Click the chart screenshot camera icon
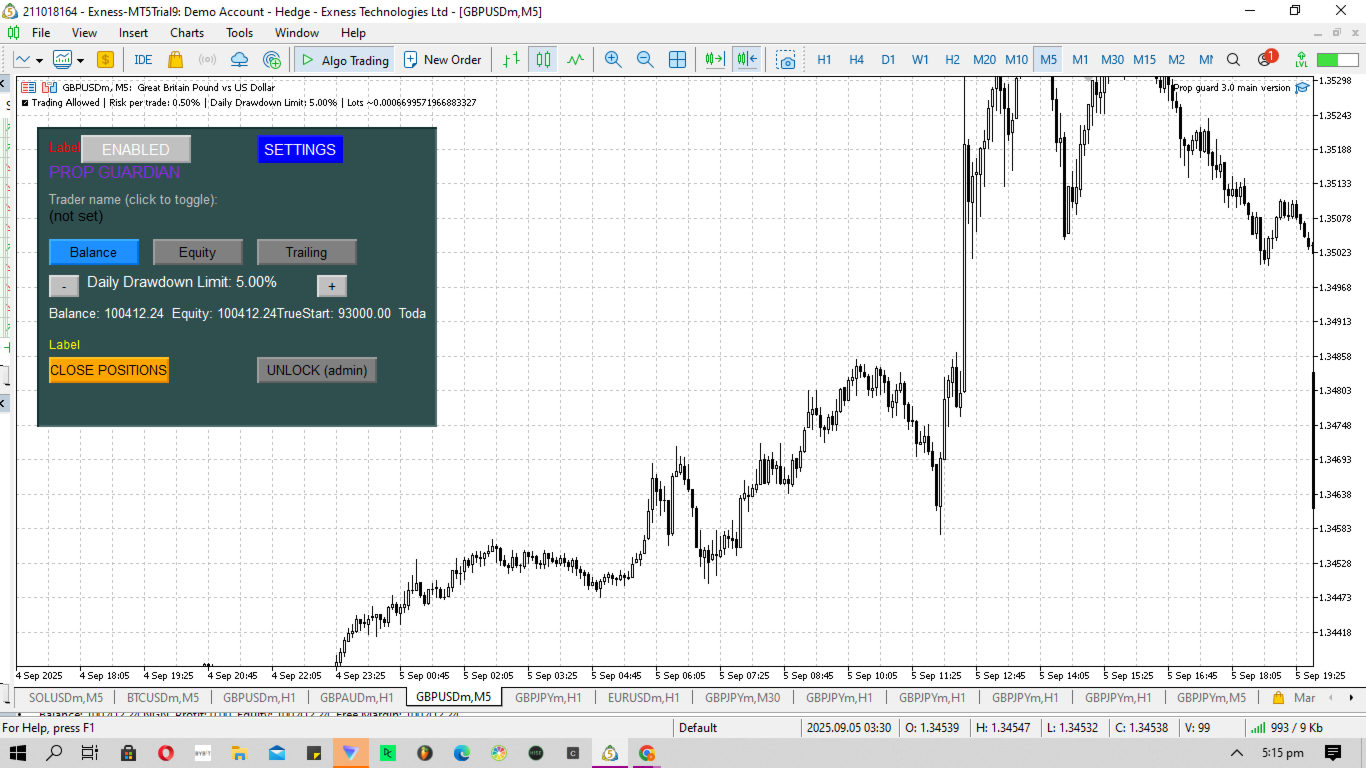1366x768 pixels. click(787, 60)
